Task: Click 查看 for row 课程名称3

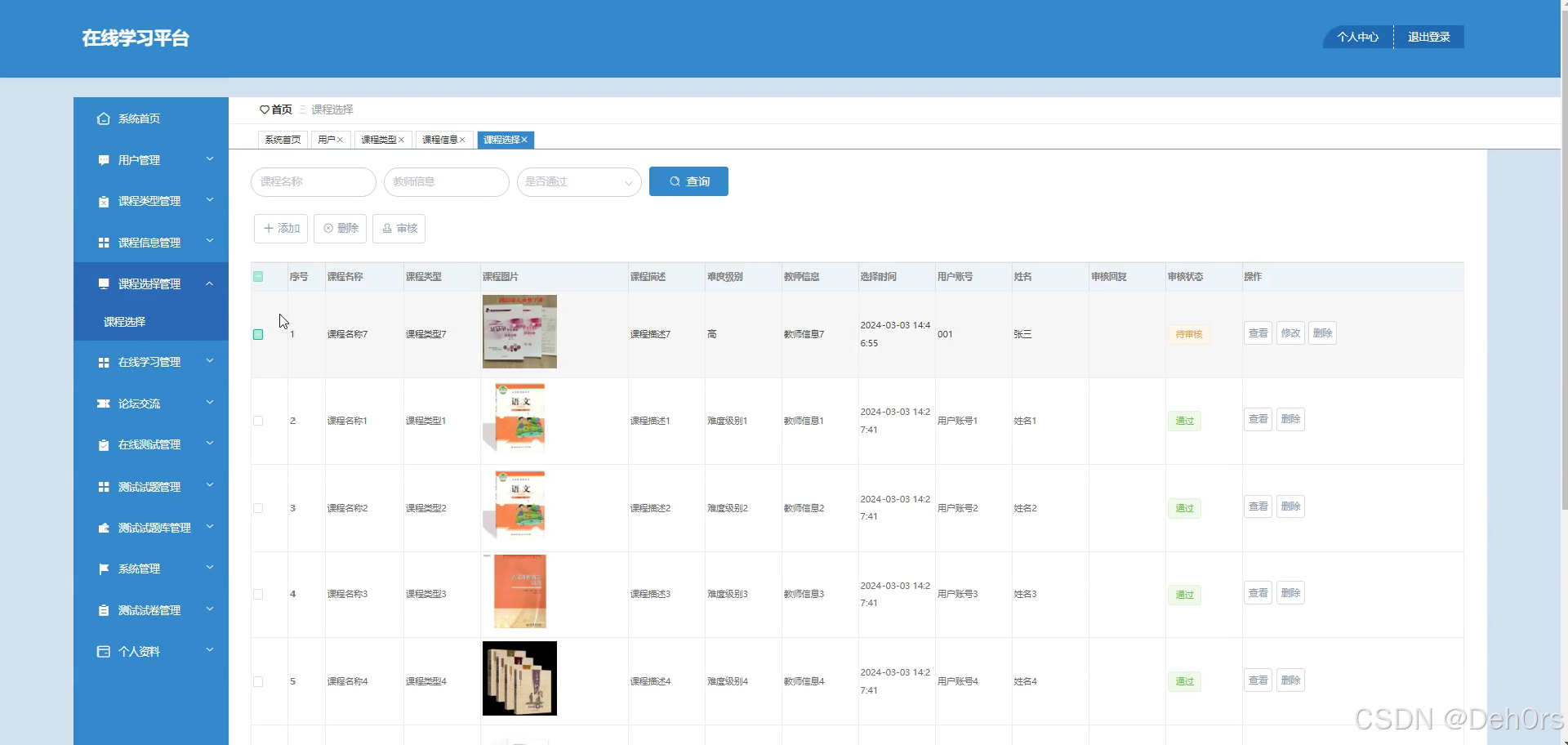Action: coord(1258,593)
